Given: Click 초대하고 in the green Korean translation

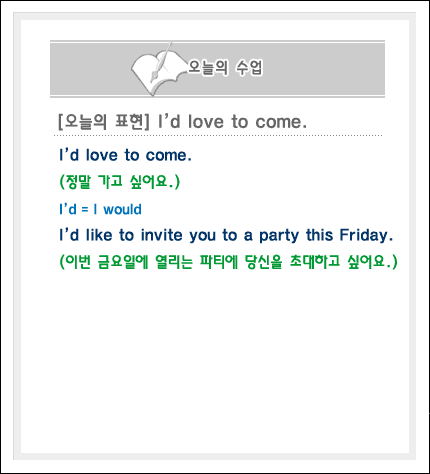Looking at the screenshot, I should pyautogui.click(x=315, y=261).
